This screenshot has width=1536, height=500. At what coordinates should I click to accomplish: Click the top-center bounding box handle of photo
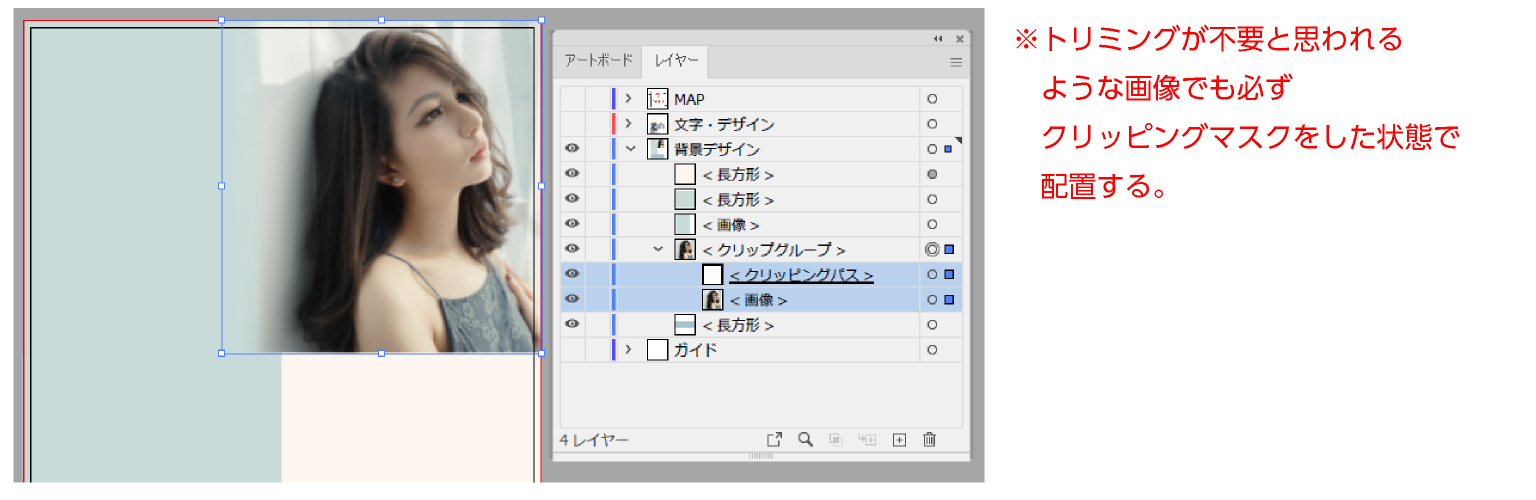tap(381, 19)
